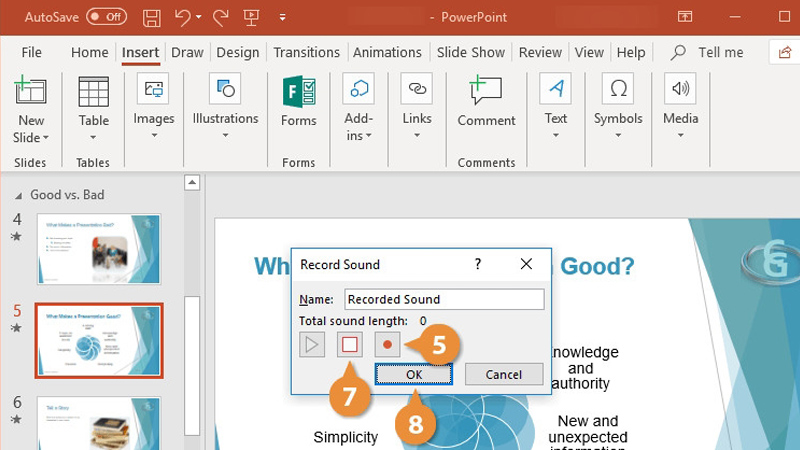Click the Name field Recorded Sound

pos(444,299)
